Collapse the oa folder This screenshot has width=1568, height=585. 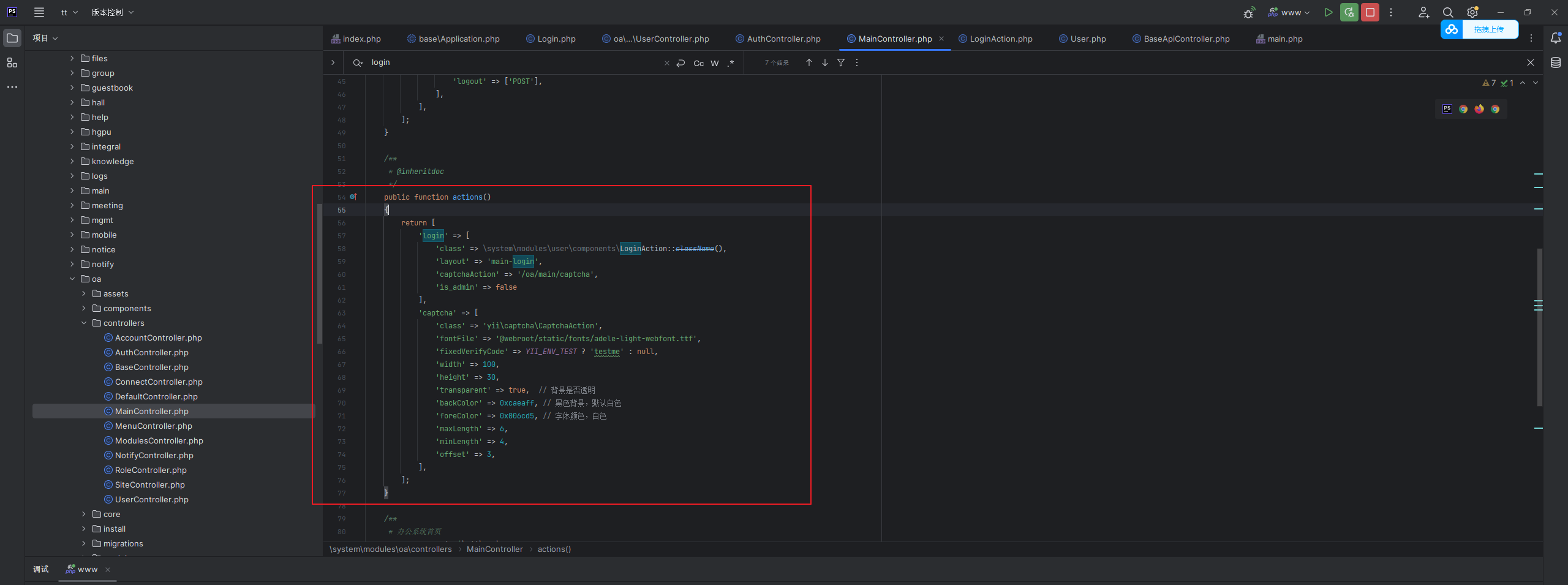click(72, 279)
